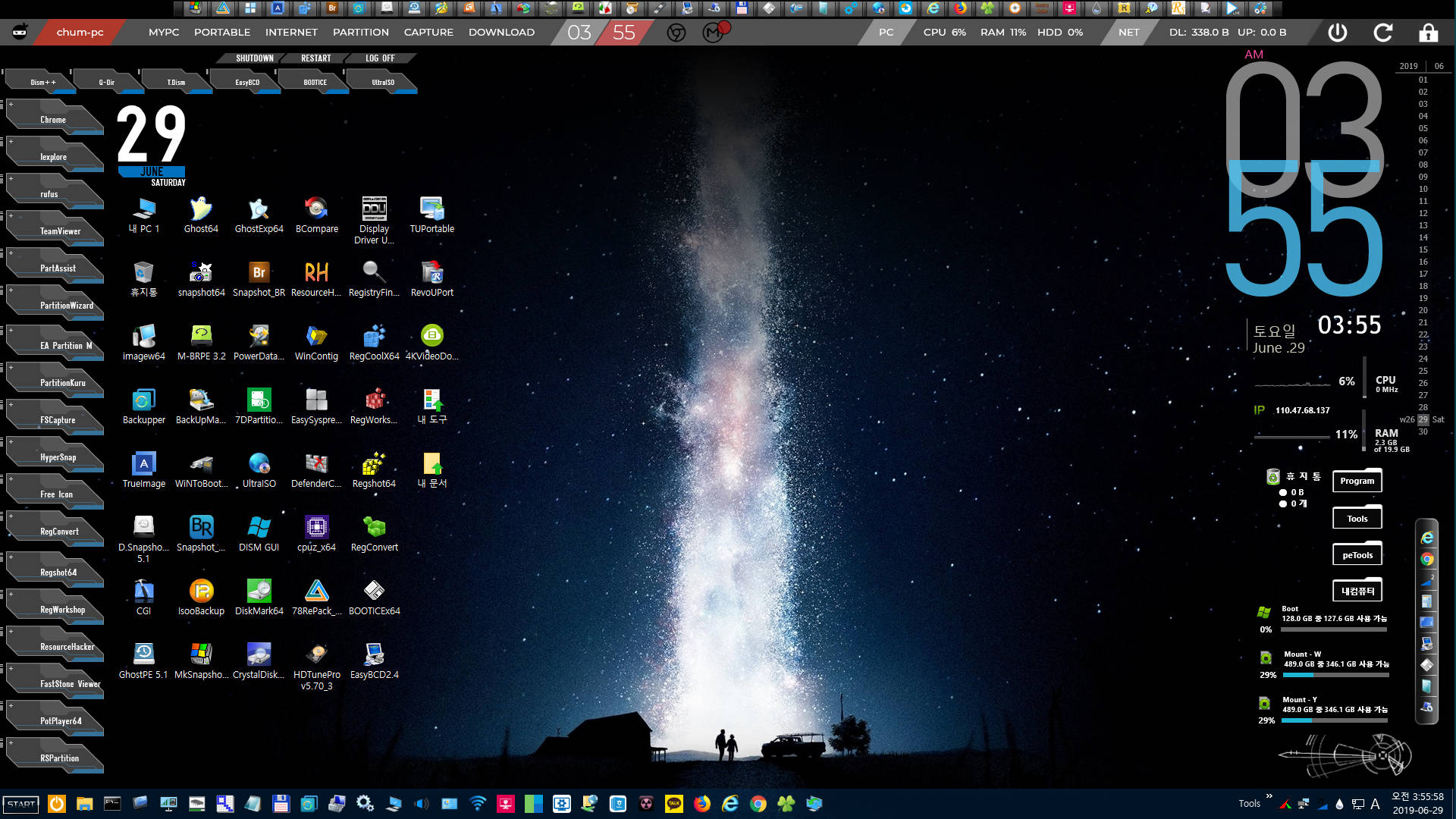Screen dimensions: 1456x819
Task: Click the refresh icon in top bar
Action: tap(1383, 33)
